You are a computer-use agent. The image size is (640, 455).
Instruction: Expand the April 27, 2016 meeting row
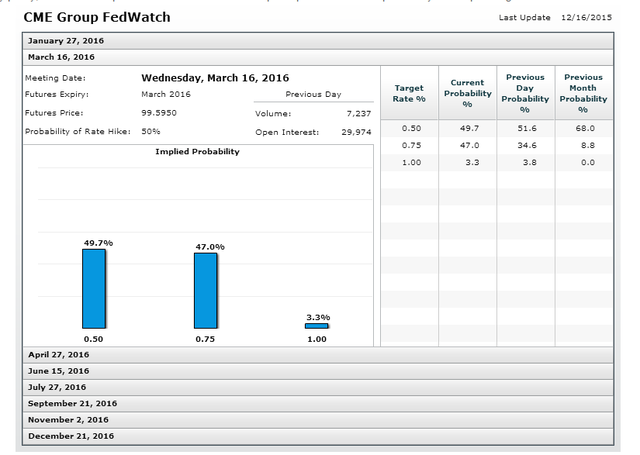(x=318, y=355)
